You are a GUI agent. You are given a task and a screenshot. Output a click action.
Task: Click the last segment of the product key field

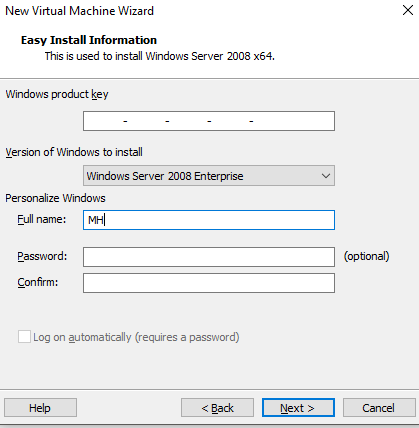293,121
